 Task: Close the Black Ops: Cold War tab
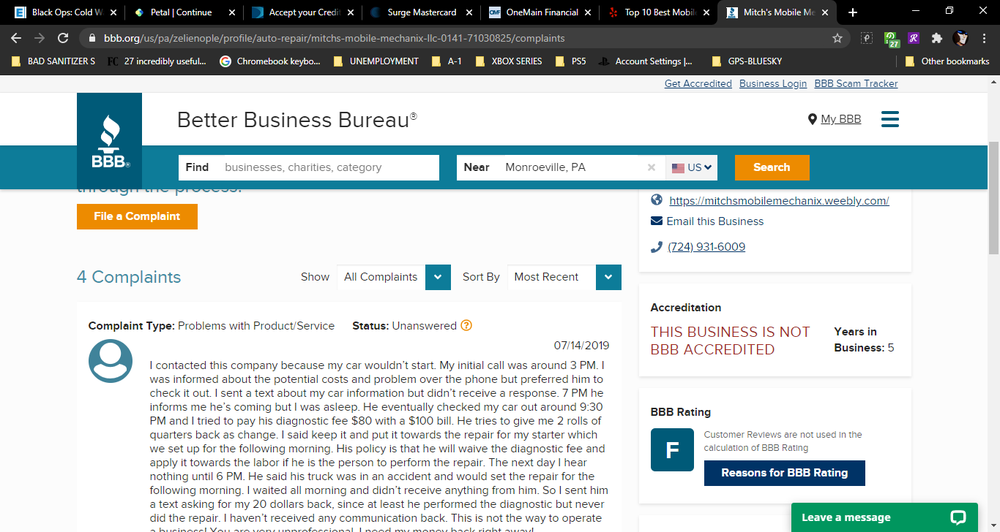tap(114, 12)
